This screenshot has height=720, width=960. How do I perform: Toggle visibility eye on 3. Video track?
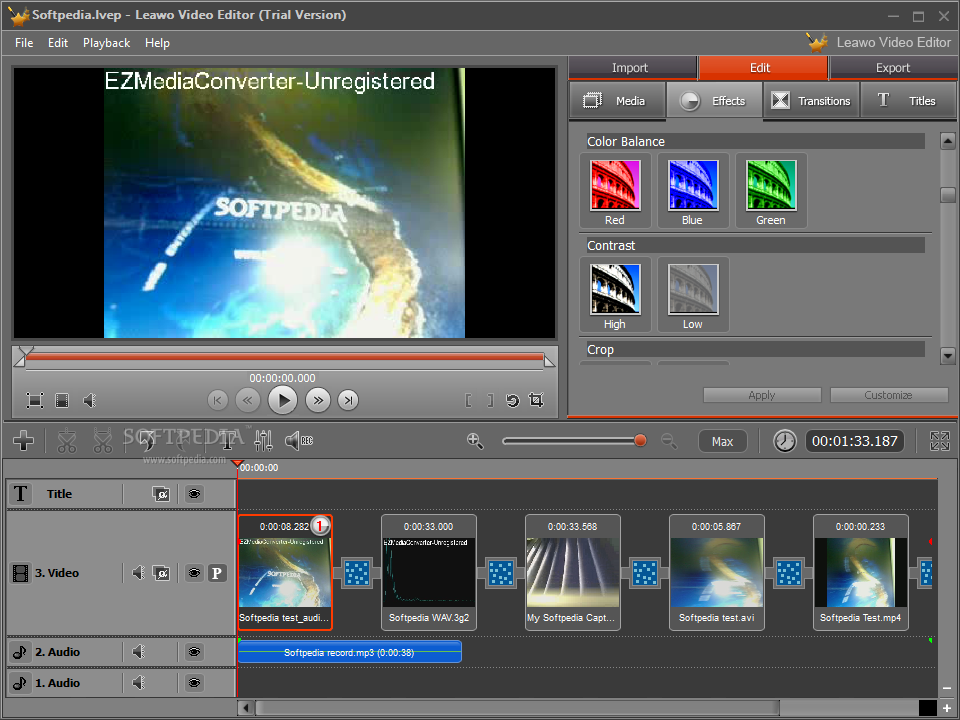194,573
